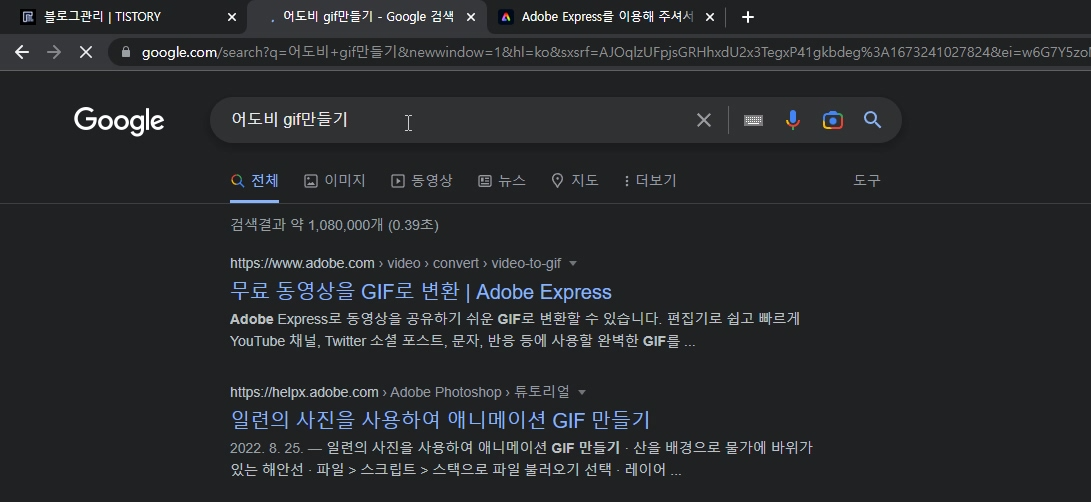Viewport: 1091px width, 502px height.
Task: Open the on-screen keyboard input tool
Action: tap(753, 120)
